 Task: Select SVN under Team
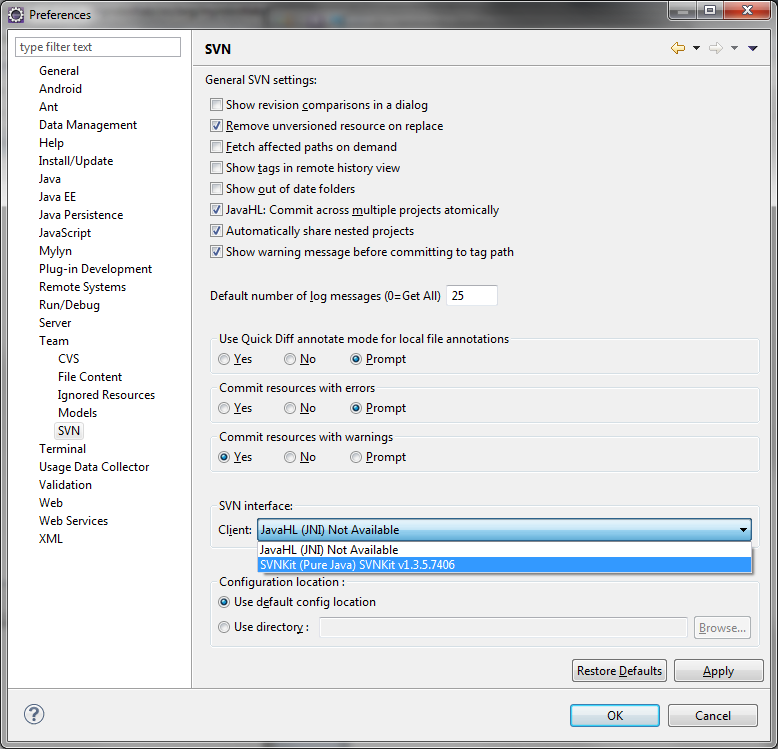(x=68, y=431)
